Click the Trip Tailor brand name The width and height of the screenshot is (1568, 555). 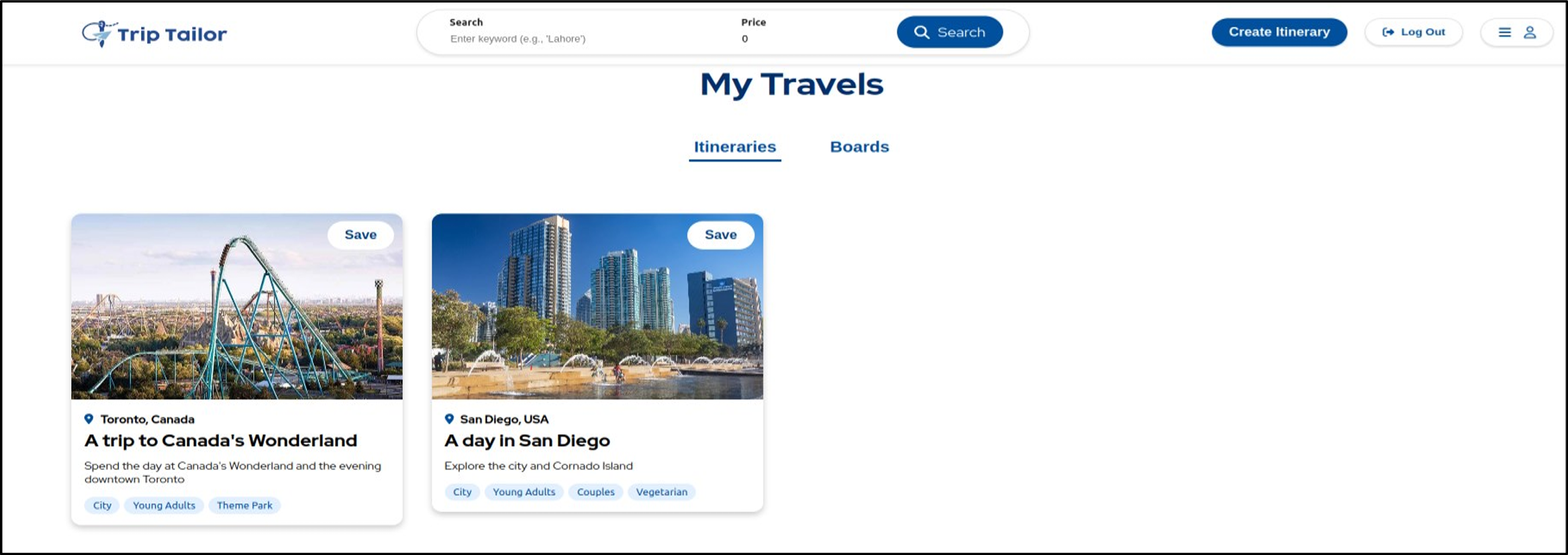pos(172,34)
